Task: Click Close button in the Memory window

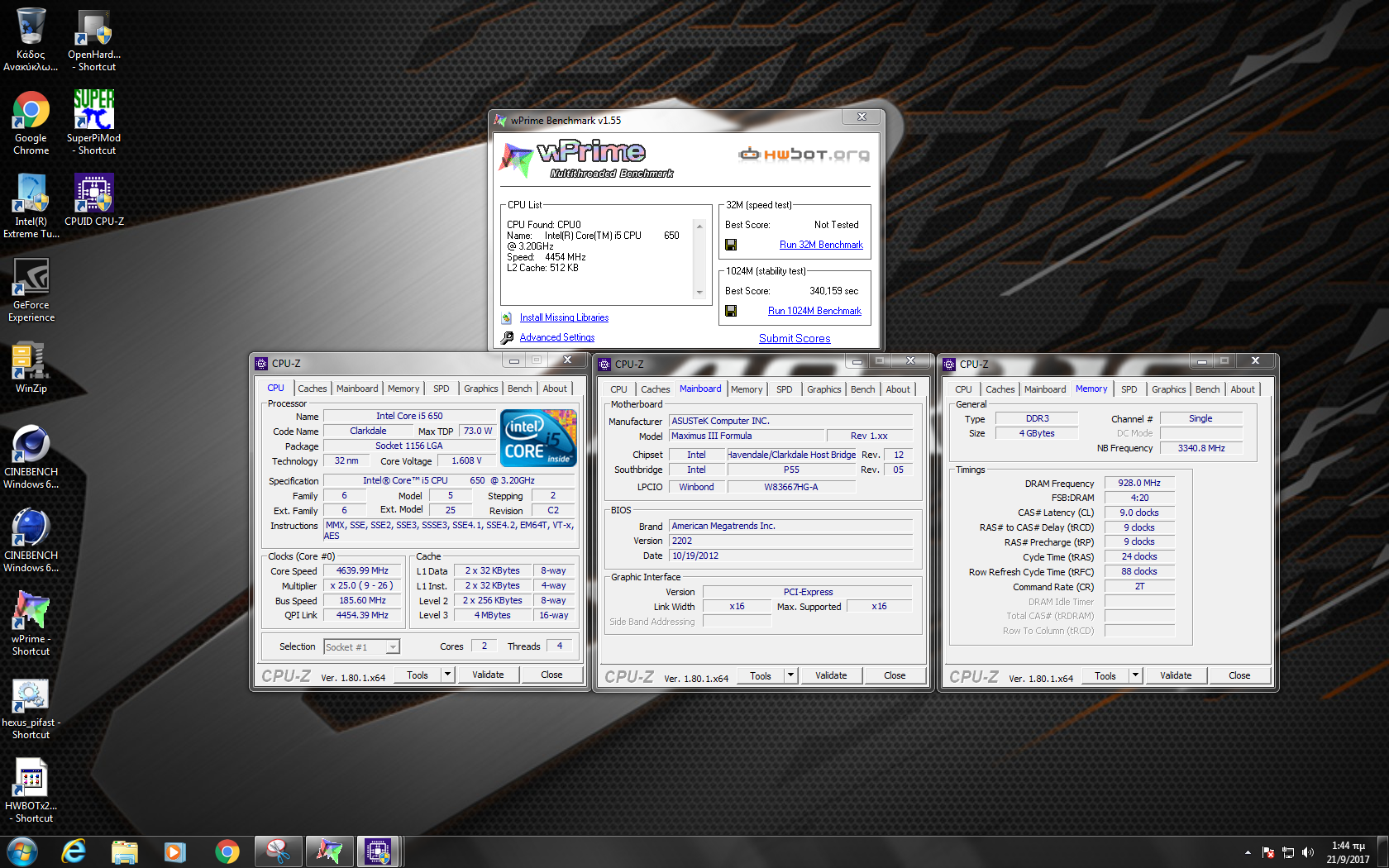Action: 1239,675
